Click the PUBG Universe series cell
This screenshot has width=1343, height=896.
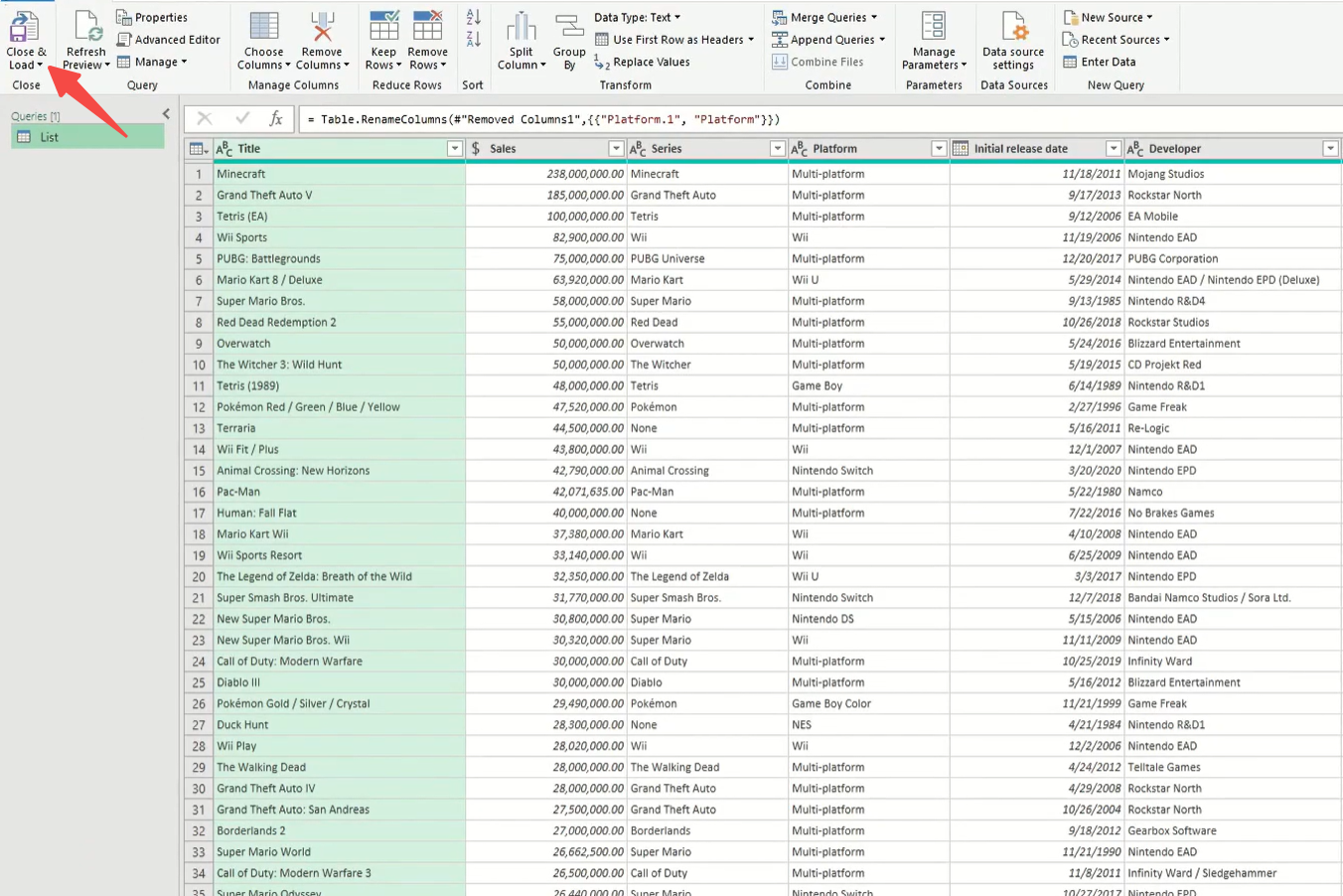pos(707,258)
